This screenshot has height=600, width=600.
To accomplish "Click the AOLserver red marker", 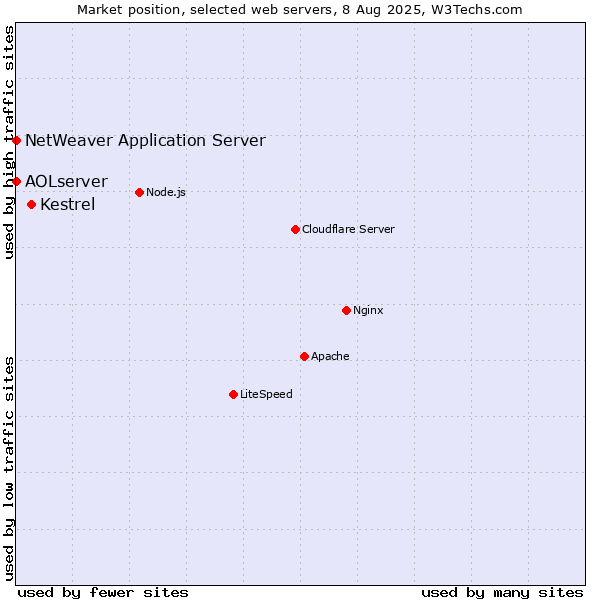I will 16,181.
